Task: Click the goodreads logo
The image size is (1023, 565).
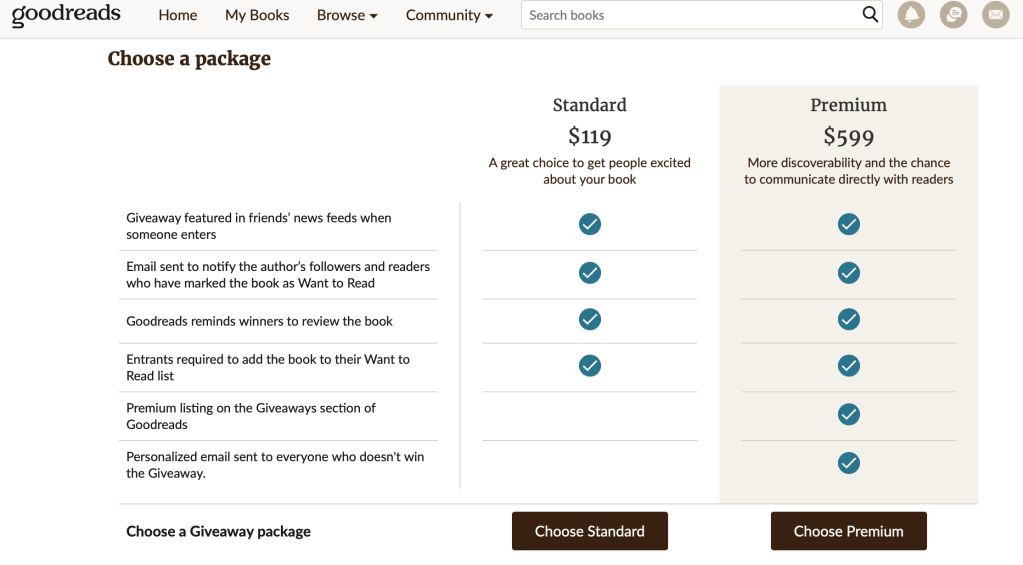Action: tap(66, 15)
